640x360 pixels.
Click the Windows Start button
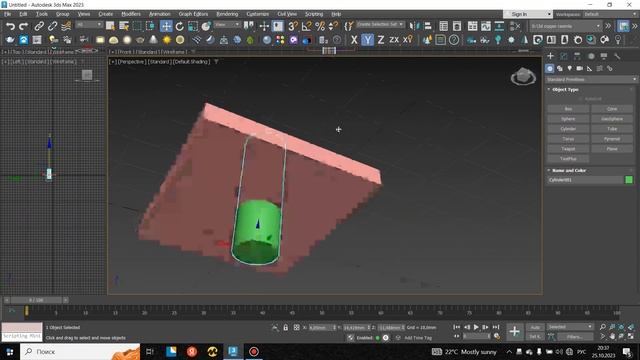(9, 351)
